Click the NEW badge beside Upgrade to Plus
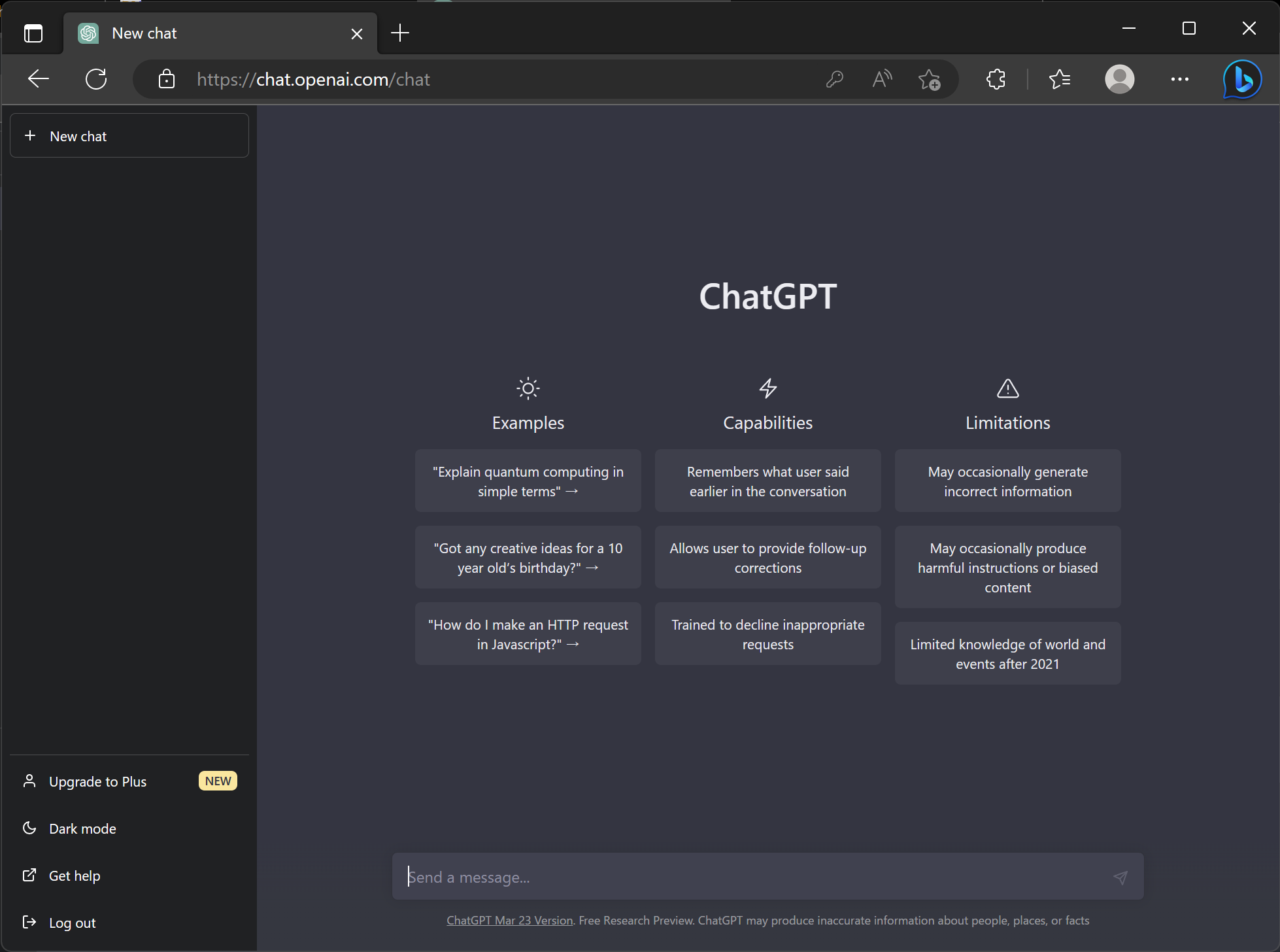 tap(218, 781)
